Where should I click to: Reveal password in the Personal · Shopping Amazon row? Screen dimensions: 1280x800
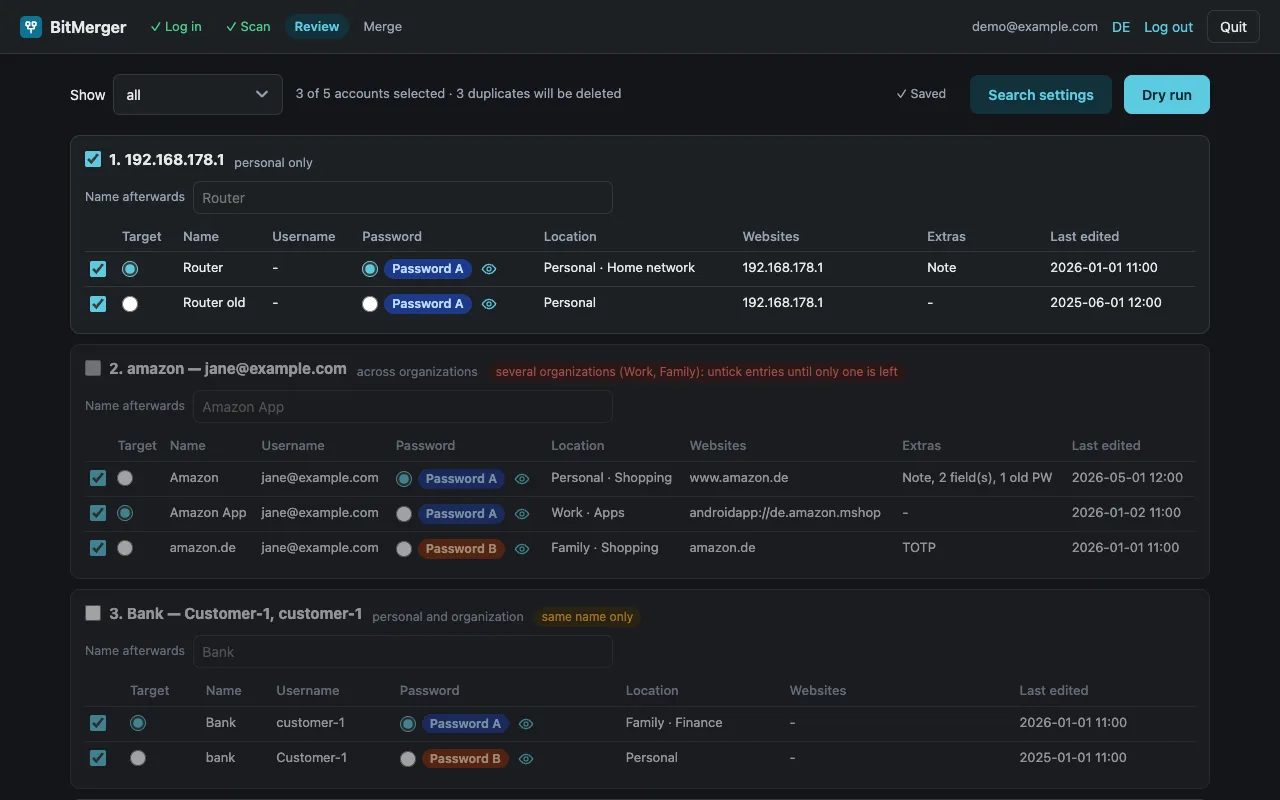pos(522,479)
